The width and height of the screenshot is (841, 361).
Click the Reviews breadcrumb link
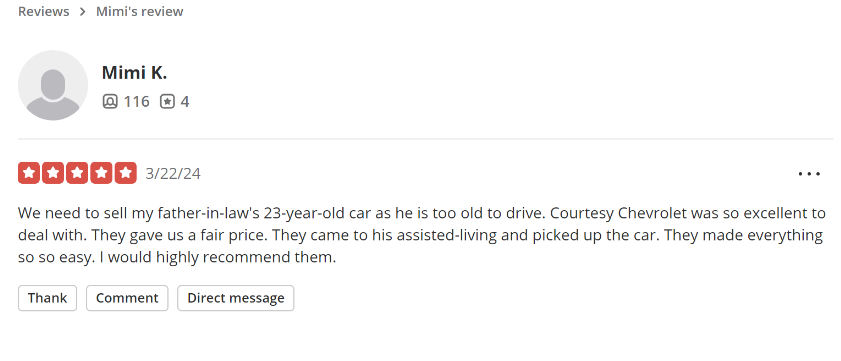click(x=43, y=11)
